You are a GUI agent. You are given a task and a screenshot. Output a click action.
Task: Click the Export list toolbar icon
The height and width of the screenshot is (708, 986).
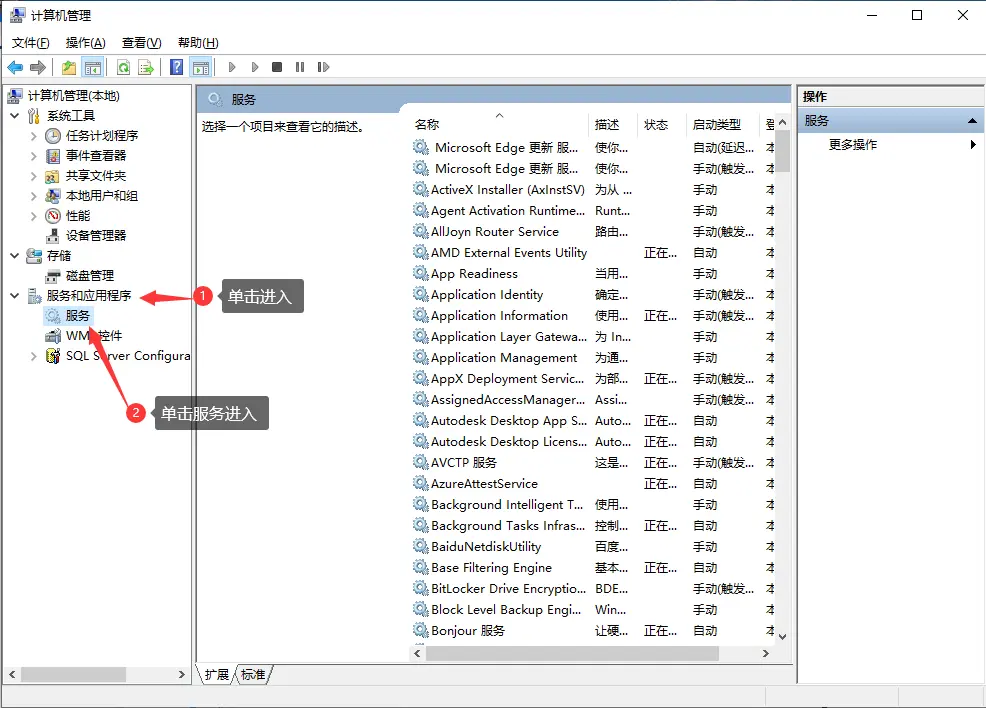point(146,67)
